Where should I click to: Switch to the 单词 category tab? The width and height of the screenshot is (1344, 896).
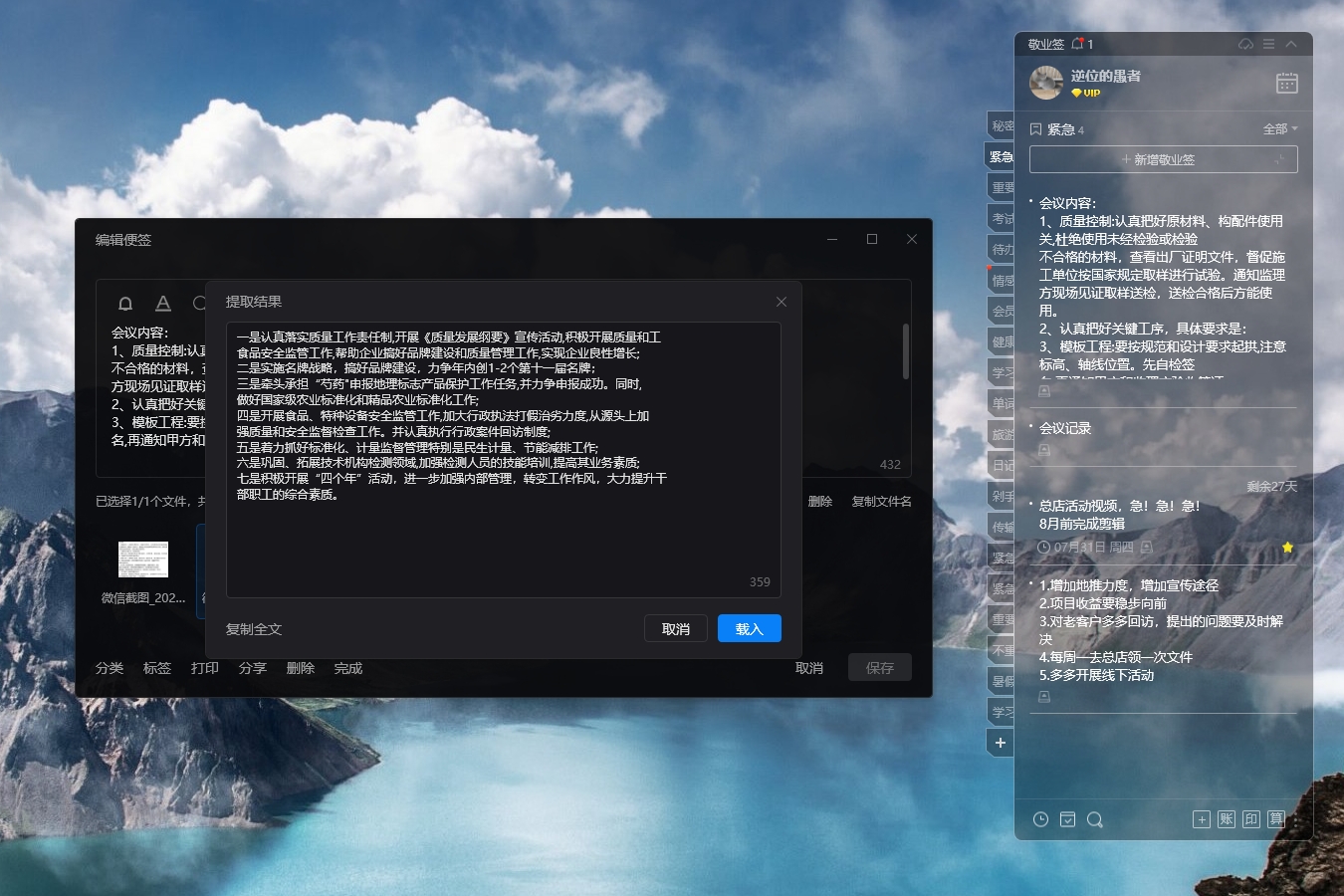coord(1002,403)
